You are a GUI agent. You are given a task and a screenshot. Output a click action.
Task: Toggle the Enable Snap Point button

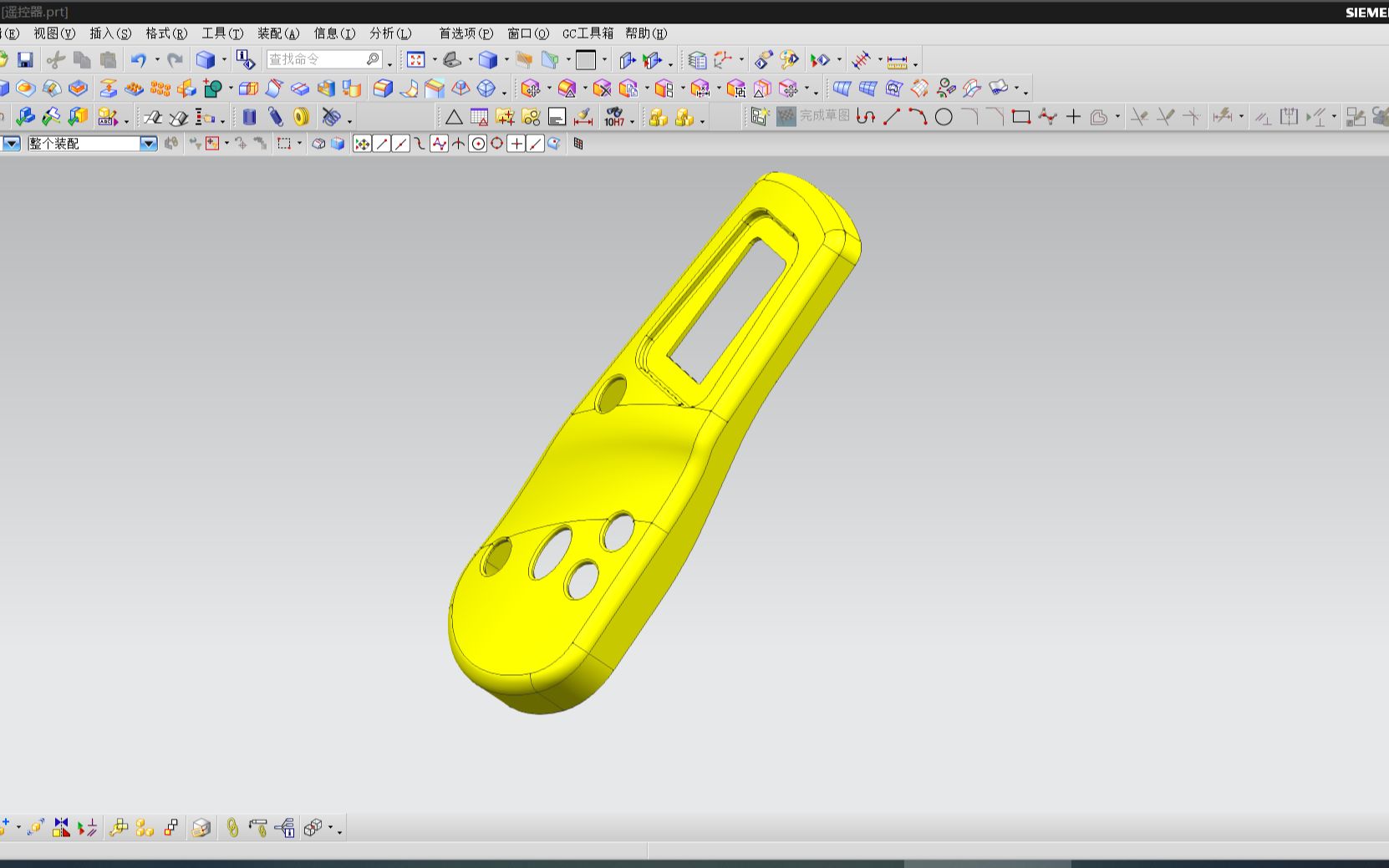click(x=362, y=144)
